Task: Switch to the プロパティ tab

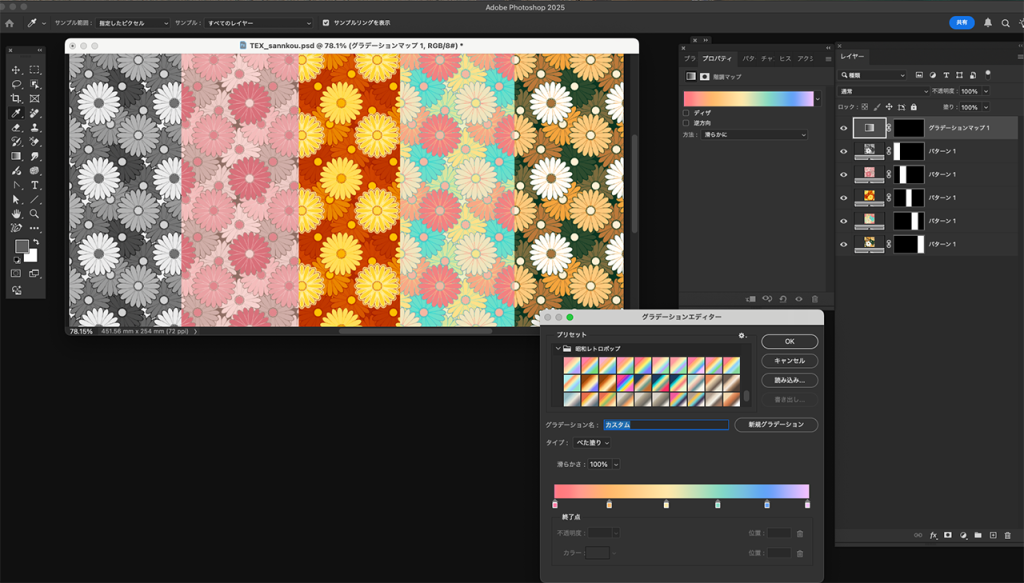Action: click(x=716, y=59)
